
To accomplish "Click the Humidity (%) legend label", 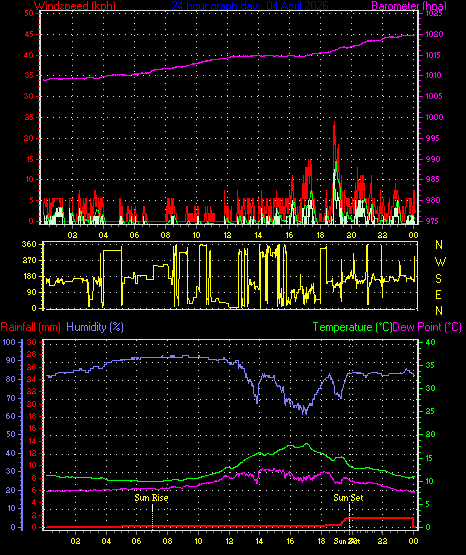I will [x=95, y=327].
